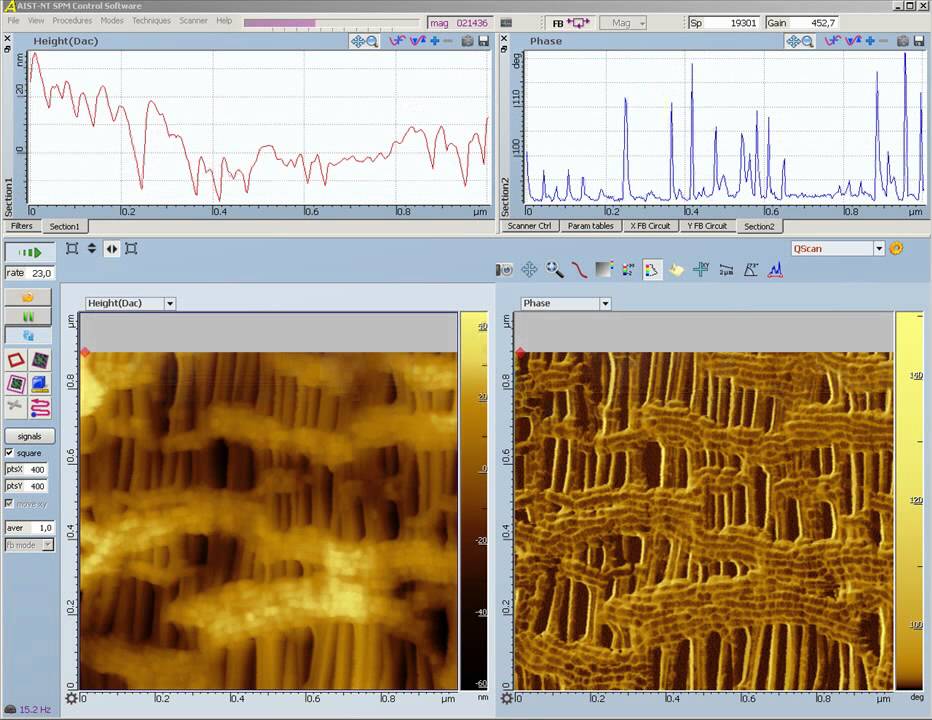Select the serpentine scan path tool
932x720 pixels.
40,408
